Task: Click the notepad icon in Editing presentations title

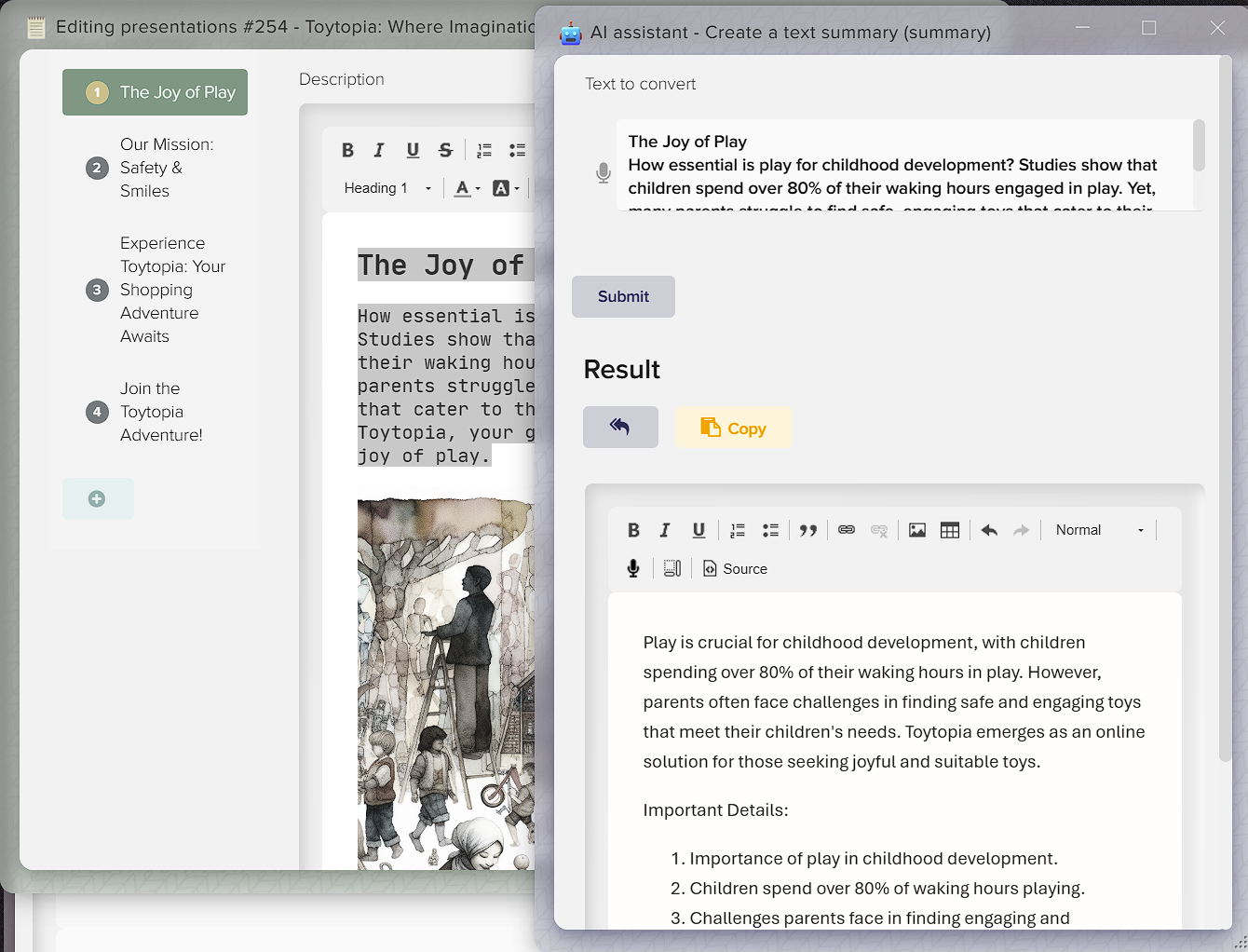Action: point(36,28)
